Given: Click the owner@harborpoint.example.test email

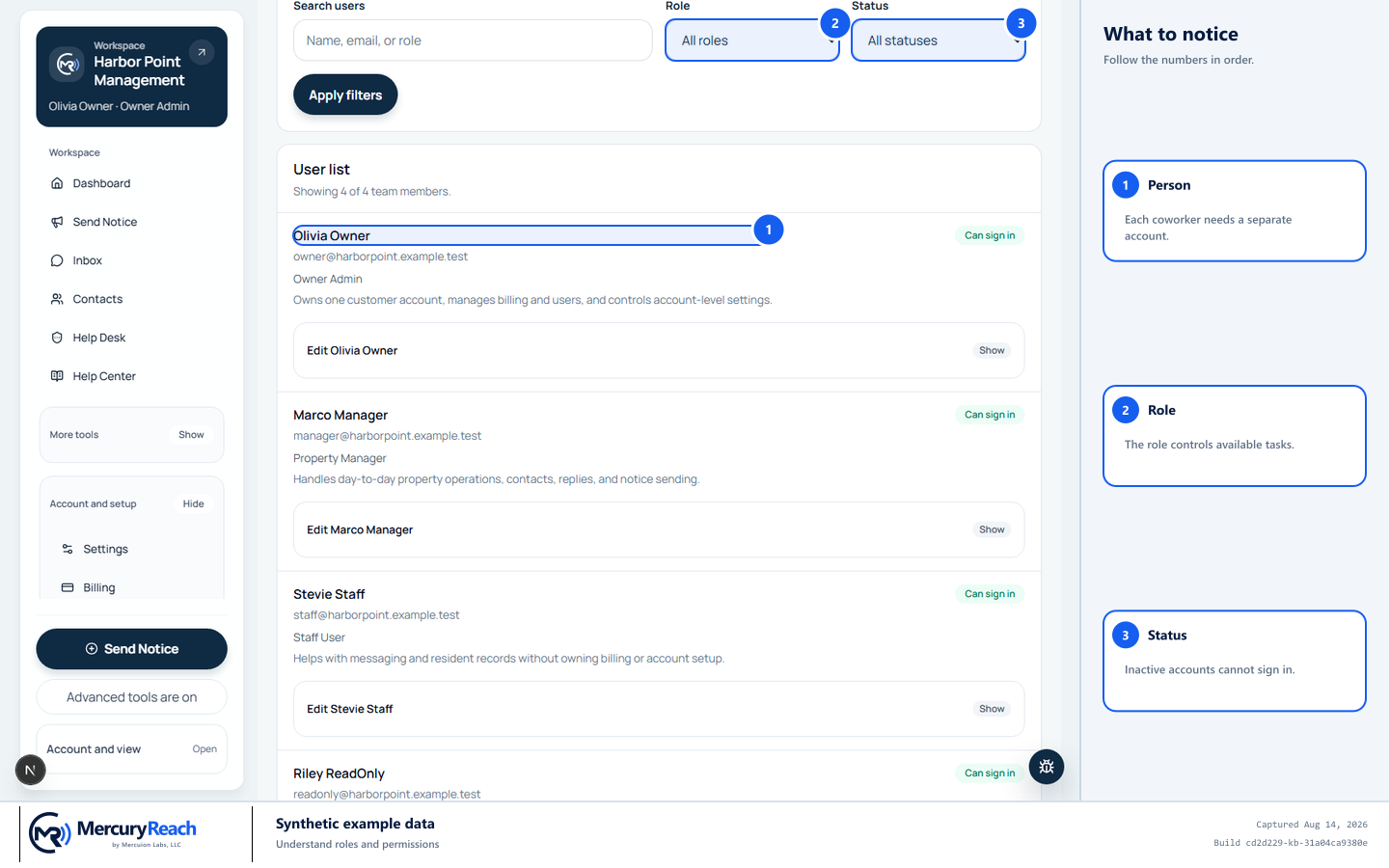Looking at the screenshot, I should point(380,257).
